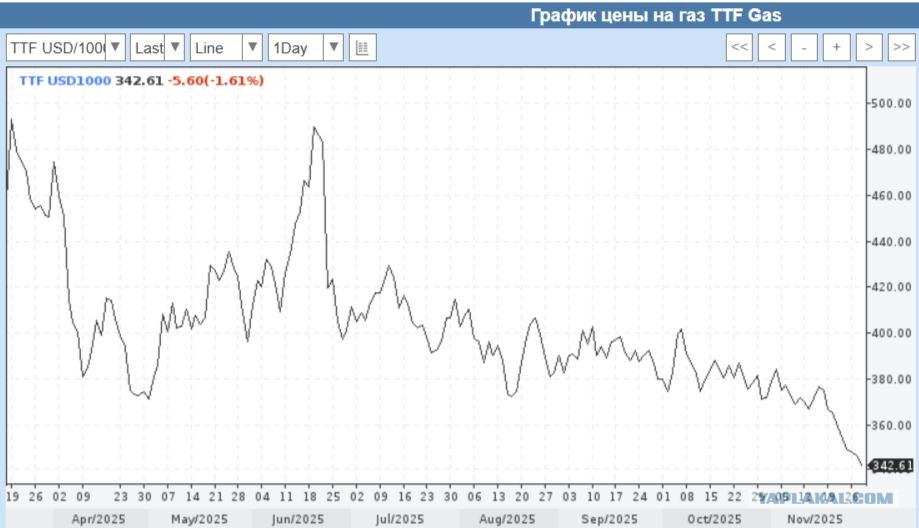Click the 360.00 price axis label
919x528 pixels.
[891, 425]
